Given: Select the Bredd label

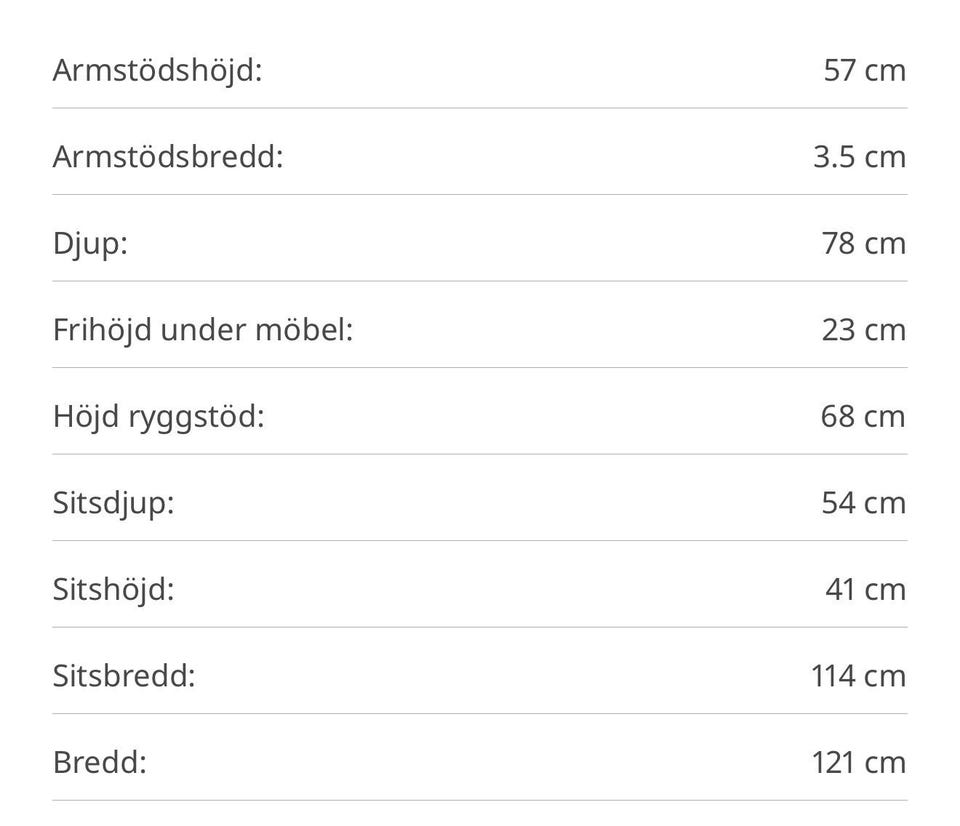Looking at the screenshot, I should [x=100, y=763].
